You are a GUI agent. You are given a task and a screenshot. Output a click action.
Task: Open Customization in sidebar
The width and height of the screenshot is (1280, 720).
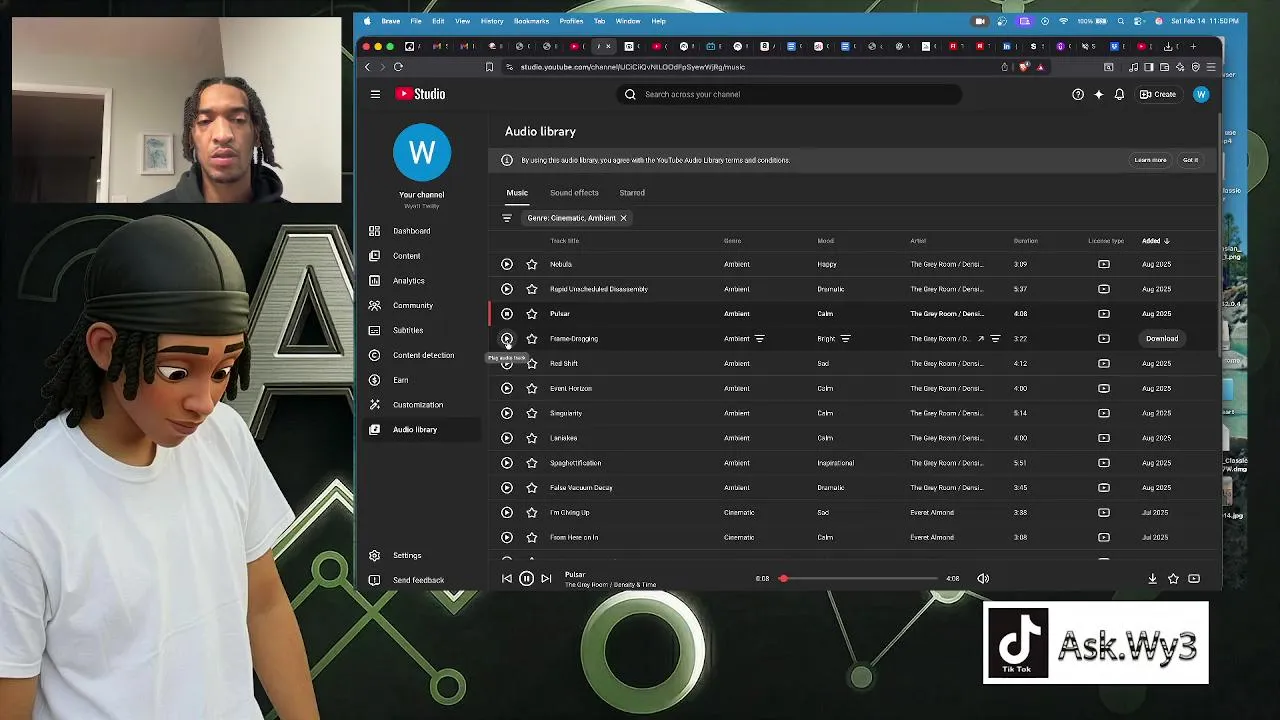(420, 405)
